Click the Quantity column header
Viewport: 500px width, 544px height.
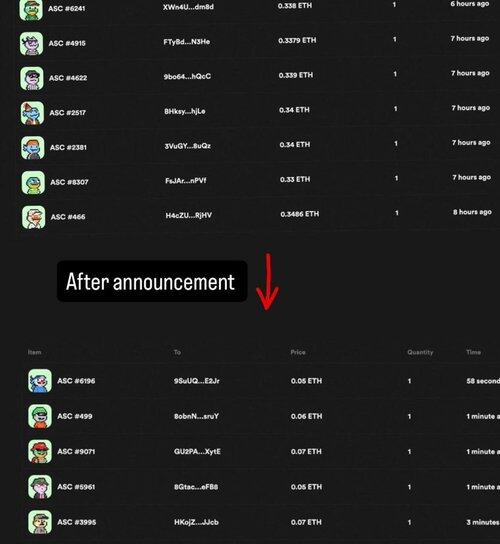click(x=420, y=352)
